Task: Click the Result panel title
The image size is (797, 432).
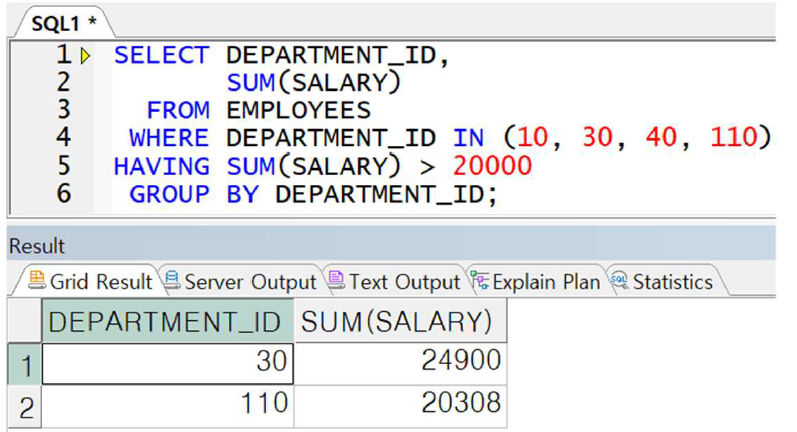Action: tap(37, 246)
